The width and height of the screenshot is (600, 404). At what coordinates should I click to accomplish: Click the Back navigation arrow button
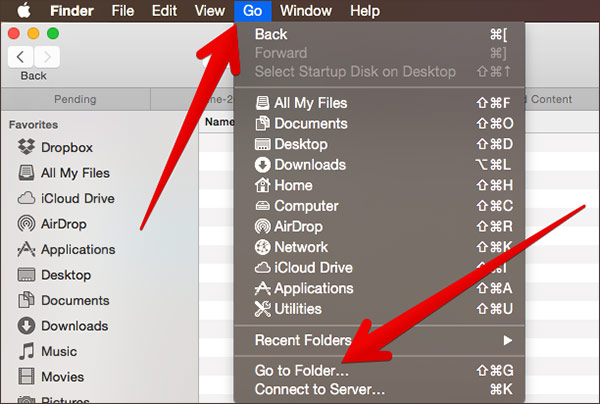[x=22, y=56]
